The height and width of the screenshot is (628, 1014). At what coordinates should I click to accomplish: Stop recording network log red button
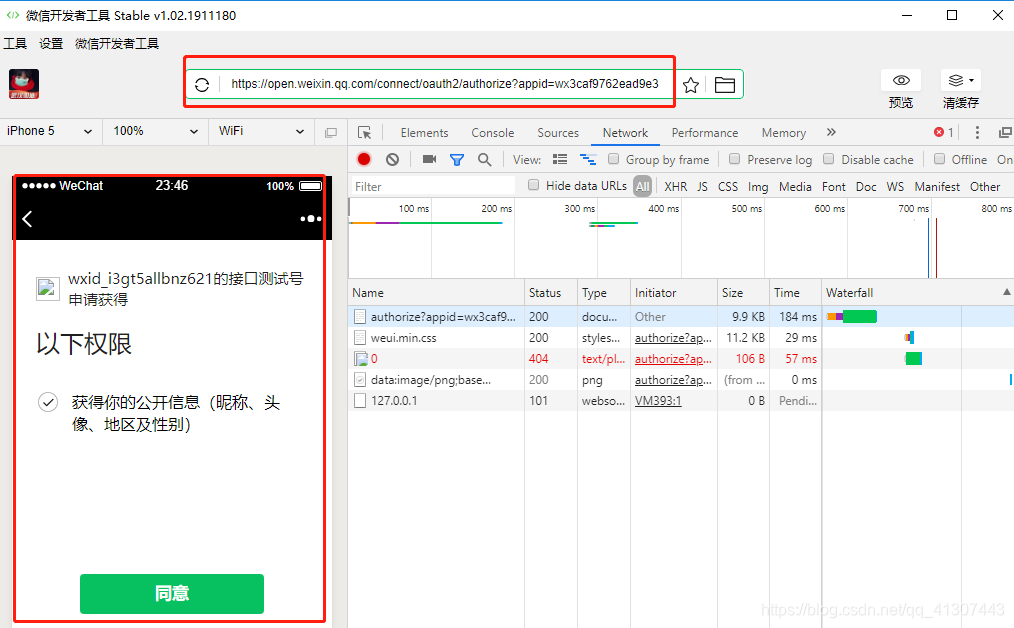coord(364,159)
